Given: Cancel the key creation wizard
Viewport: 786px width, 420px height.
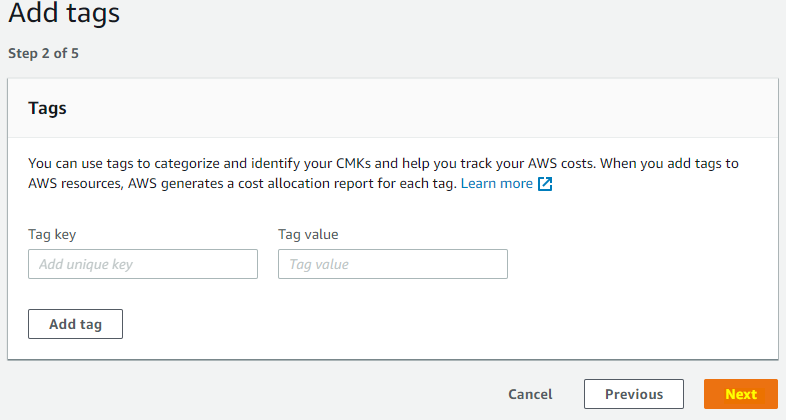Looking at the screenshot, I should click(530, 394).
